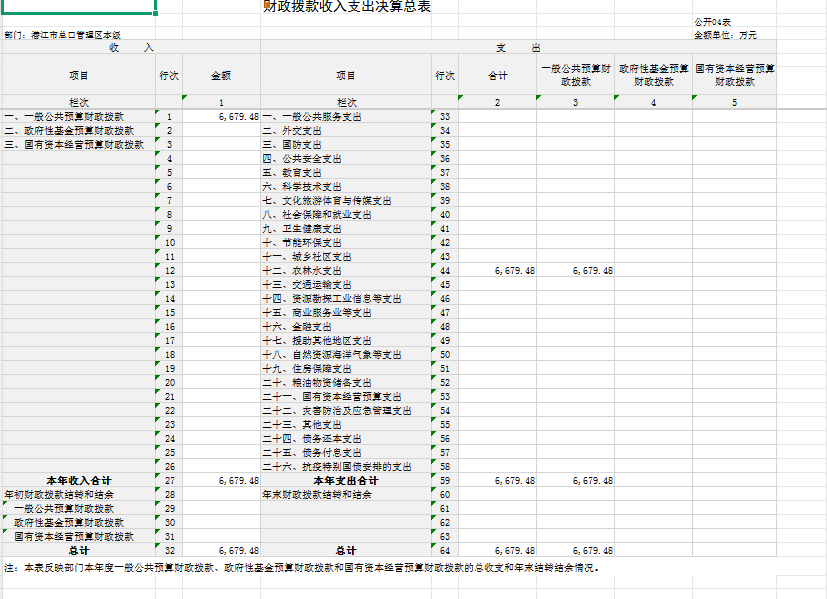Click the 年末财政拨款结转和结余 cell
This screenshot has height=599, width=827.
(317, 495)
